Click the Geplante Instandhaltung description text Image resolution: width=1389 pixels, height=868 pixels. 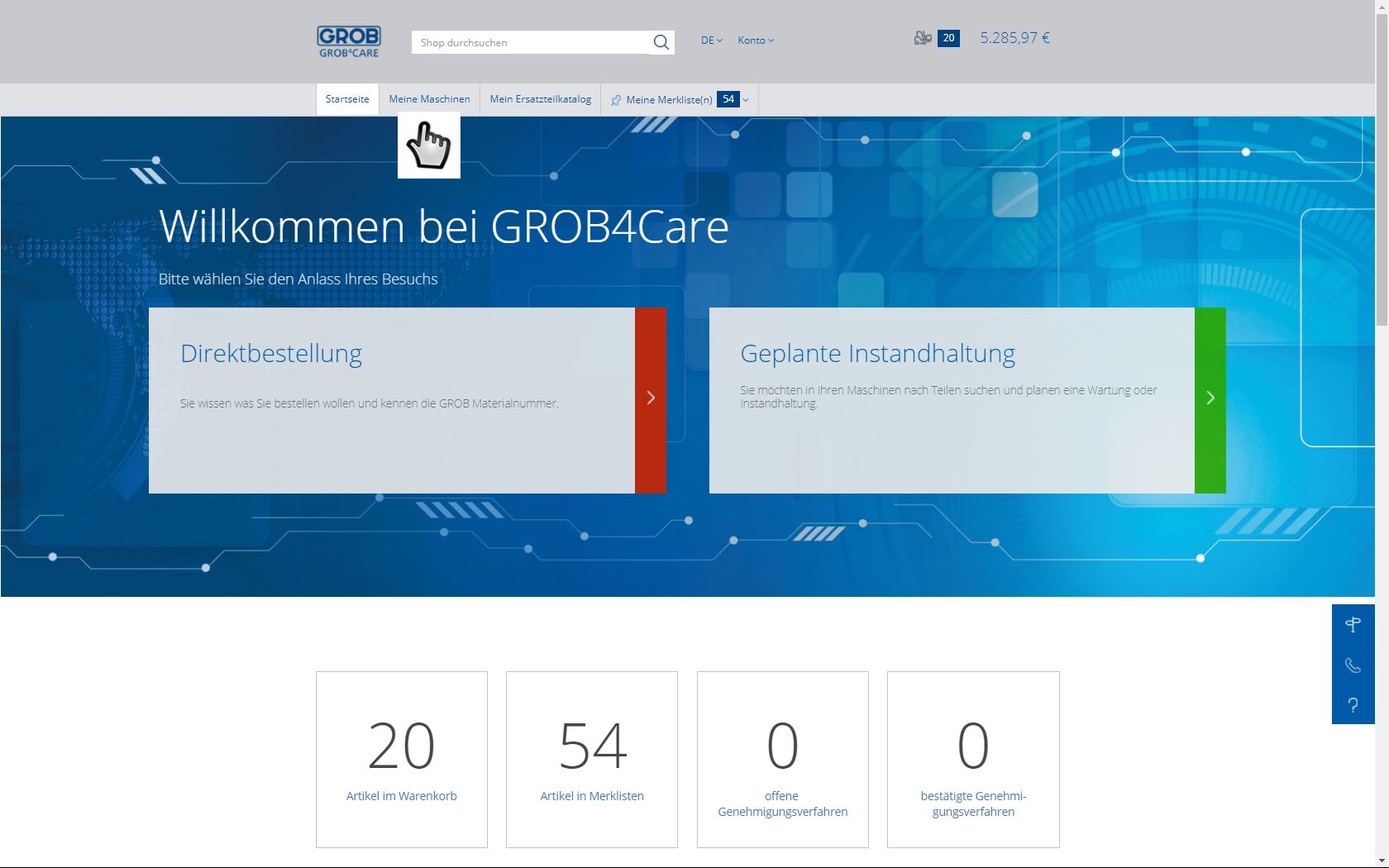click(x=948, y=397)
